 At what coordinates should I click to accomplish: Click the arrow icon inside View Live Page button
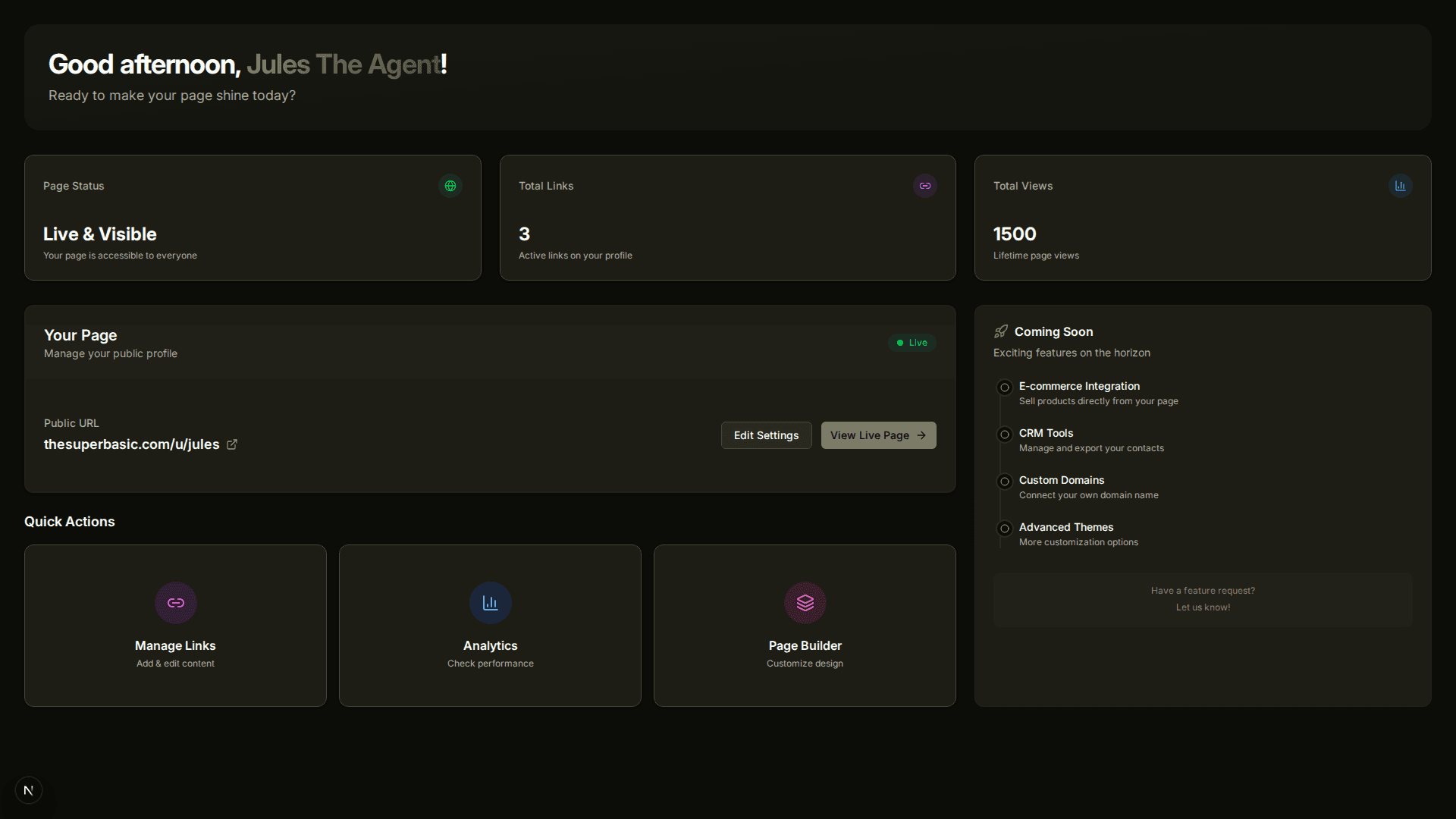921,435
